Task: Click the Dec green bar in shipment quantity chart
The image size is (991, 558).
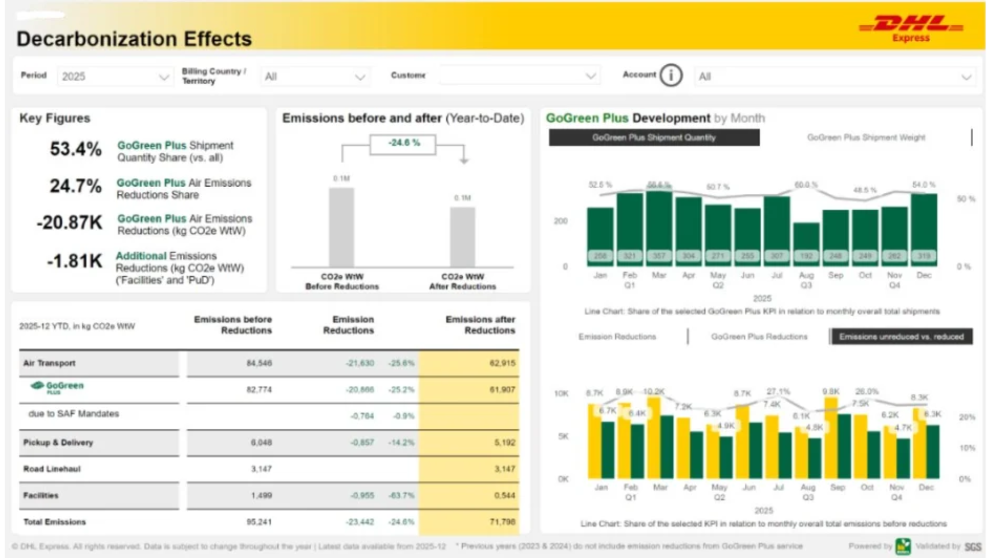Action: pyautogui.click(x=924, y=230)
